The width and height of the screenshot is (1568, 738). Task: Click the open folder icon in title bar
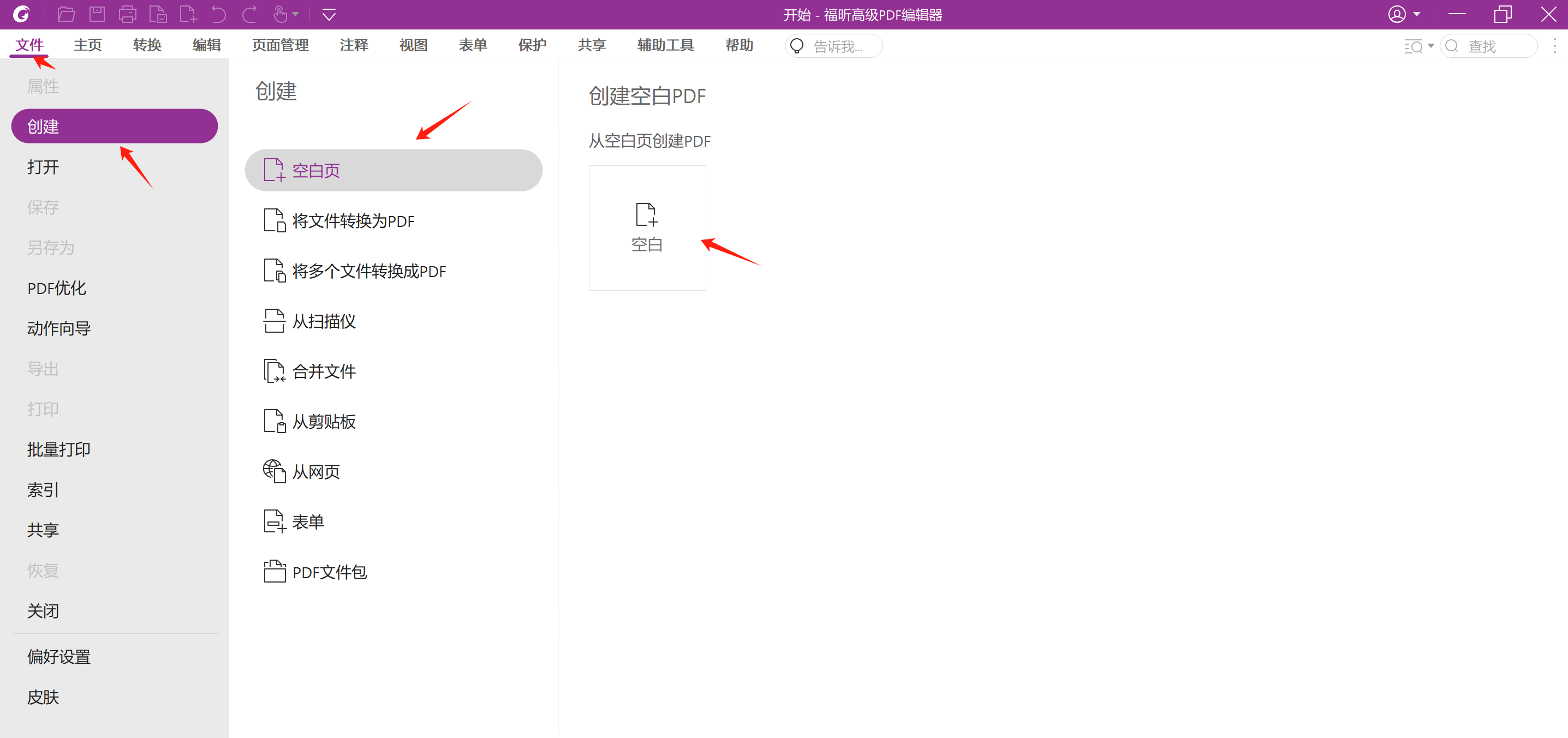(65, 14)
